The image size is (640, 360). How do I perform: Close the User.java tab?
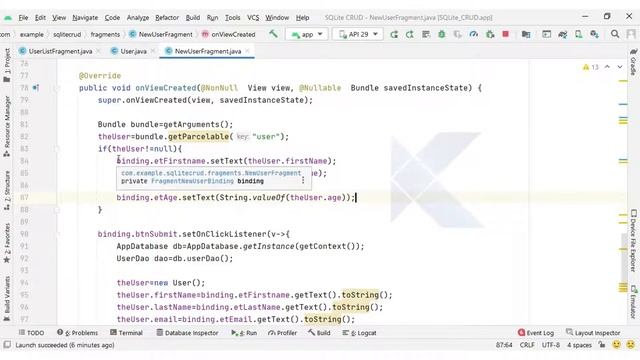point(153,51)
